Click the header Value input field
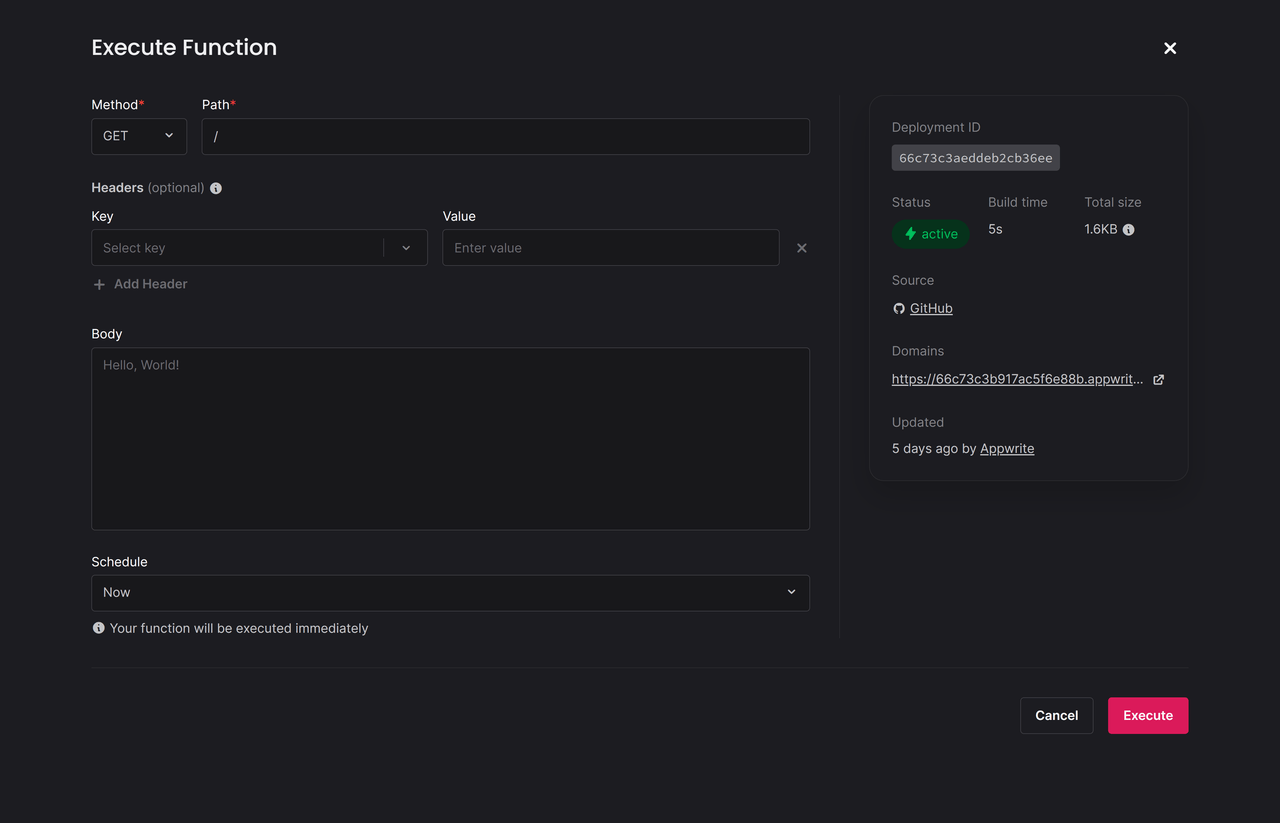Image resolution: width=1280 pixels, height=823 pixels. tap(610, 248)
